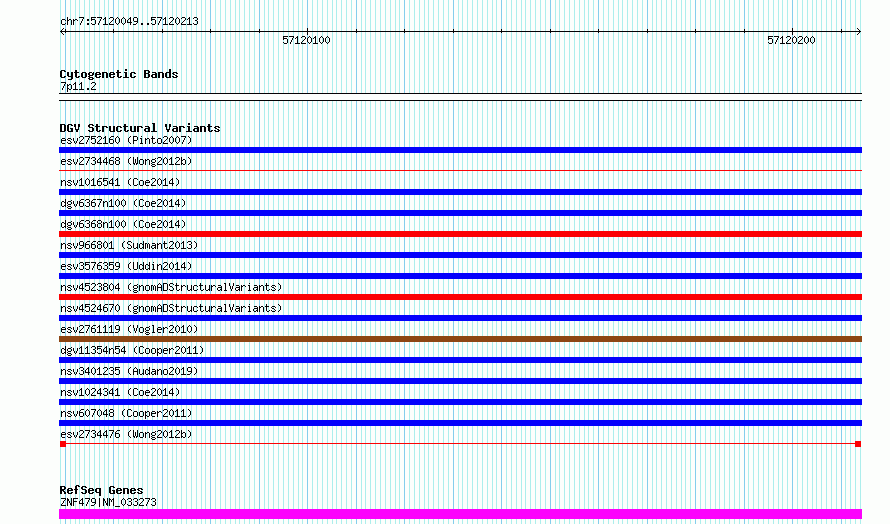The width and height of the screenshot is (890, 524).
Task: Open variant dgv6368n100 (Coe2014) label
Action: [x=123, y=224]
